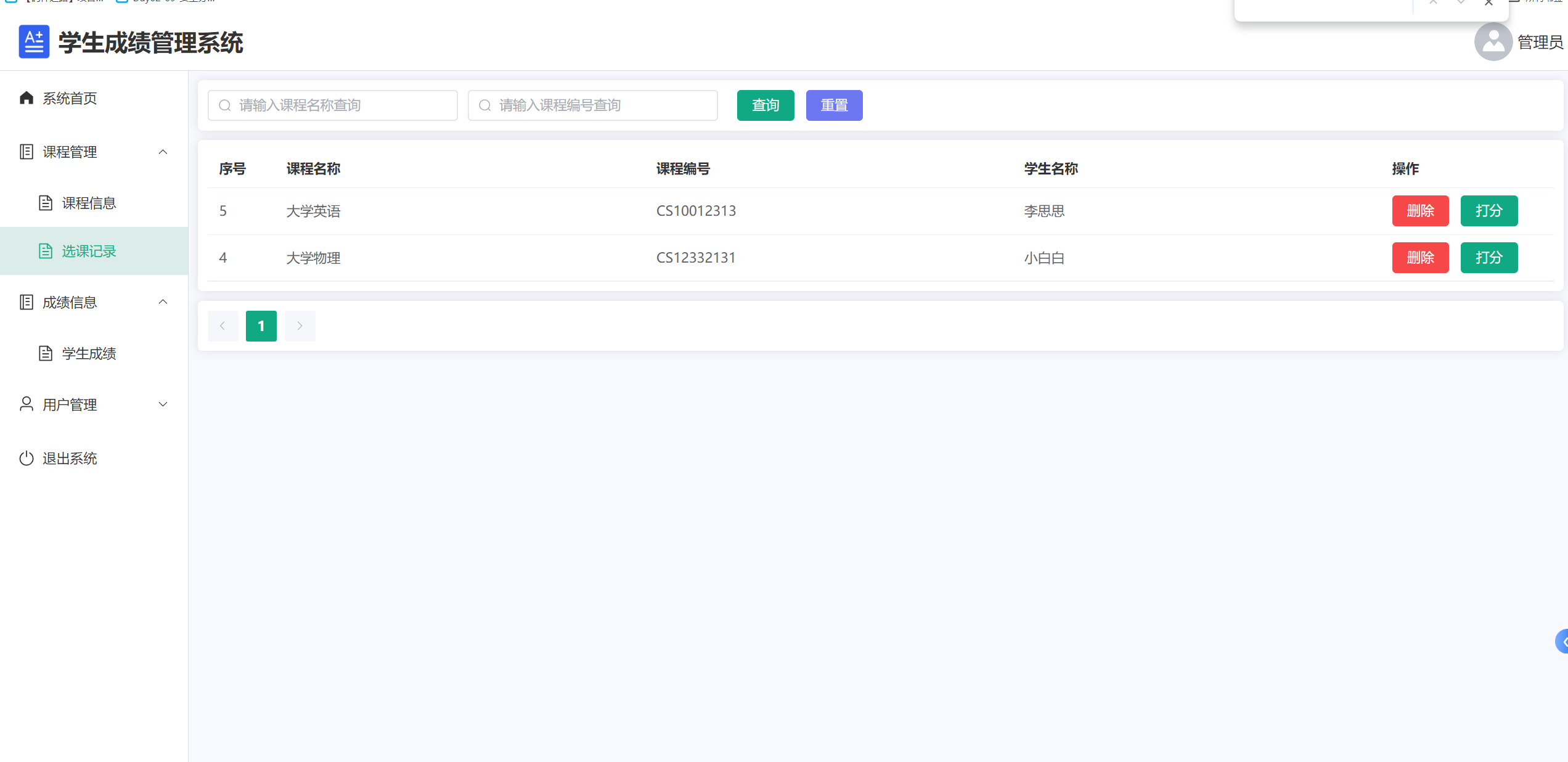Click the 选课记录 document icon
The height and width of the screenshot is (762, 1568).
click(x=46, y=251)
